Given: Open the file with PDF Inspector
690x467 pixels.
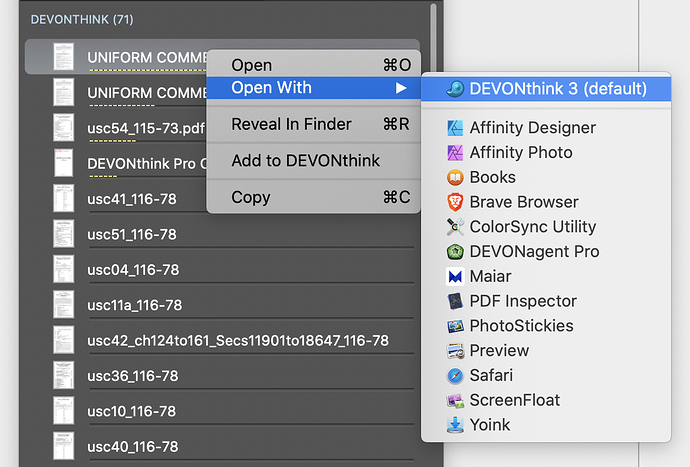Looking at the screenshot, I should point(546,301).
